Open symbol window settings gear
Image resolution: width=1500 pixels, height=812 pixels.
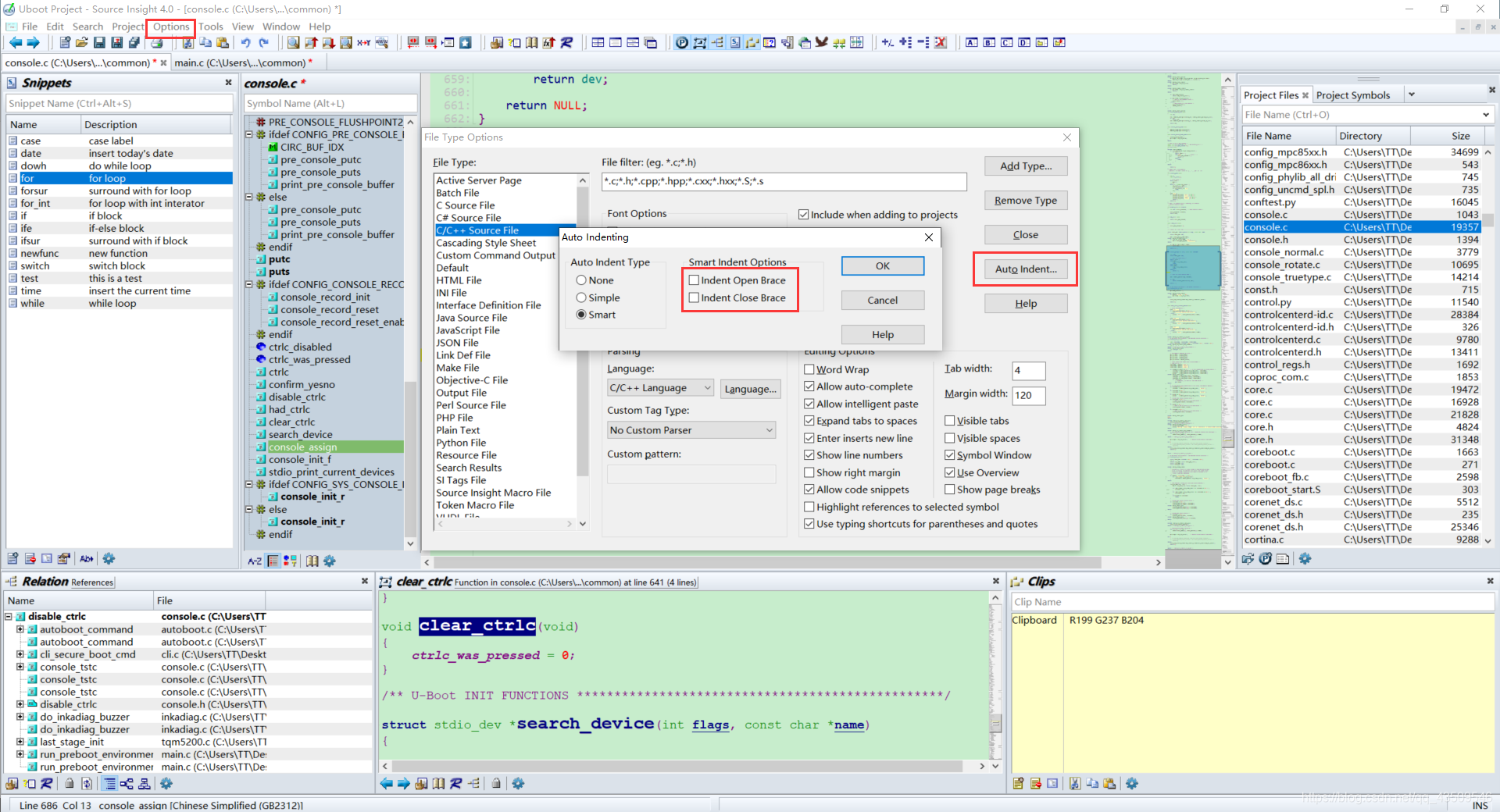[330, 561]
